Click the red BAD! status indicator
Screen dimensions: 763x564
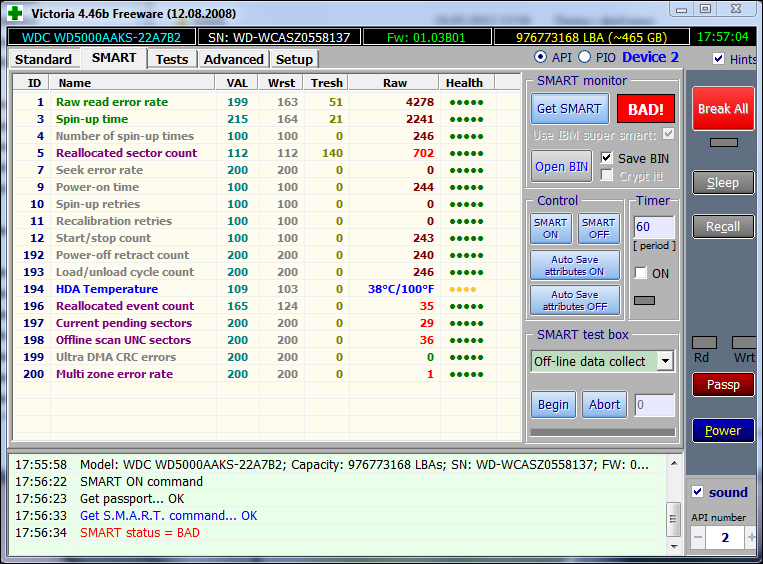(x=646, y=108)
